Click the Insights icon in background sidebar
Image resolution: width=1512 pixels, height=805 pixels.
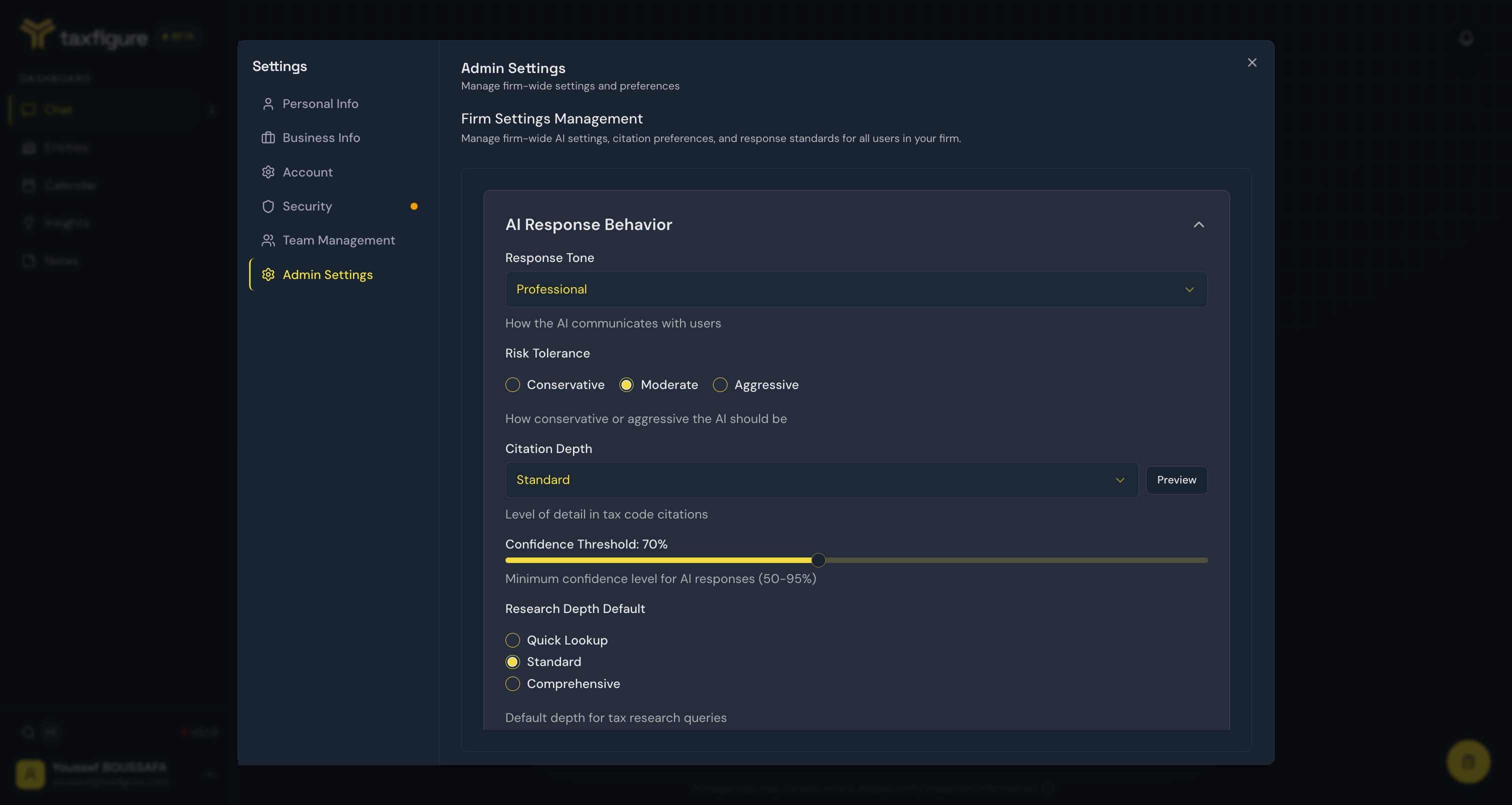click(29, 223)
